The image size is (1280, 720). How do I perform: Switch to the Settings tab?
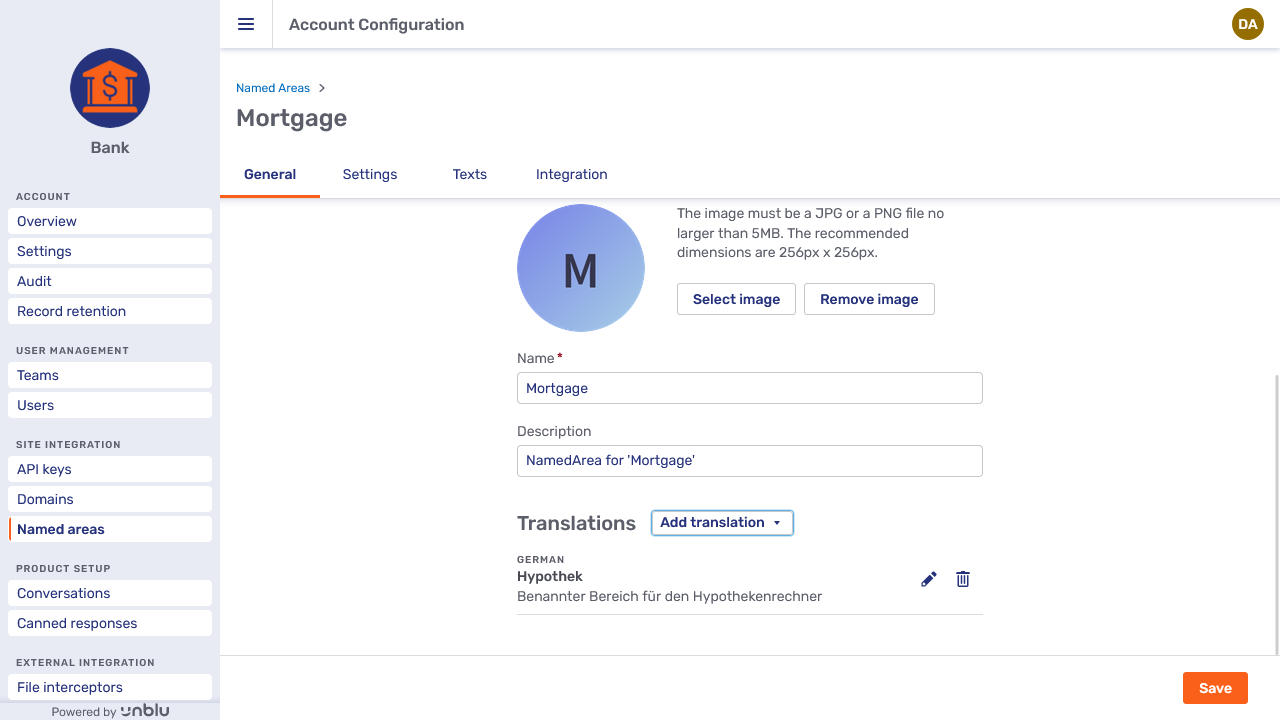369,174
